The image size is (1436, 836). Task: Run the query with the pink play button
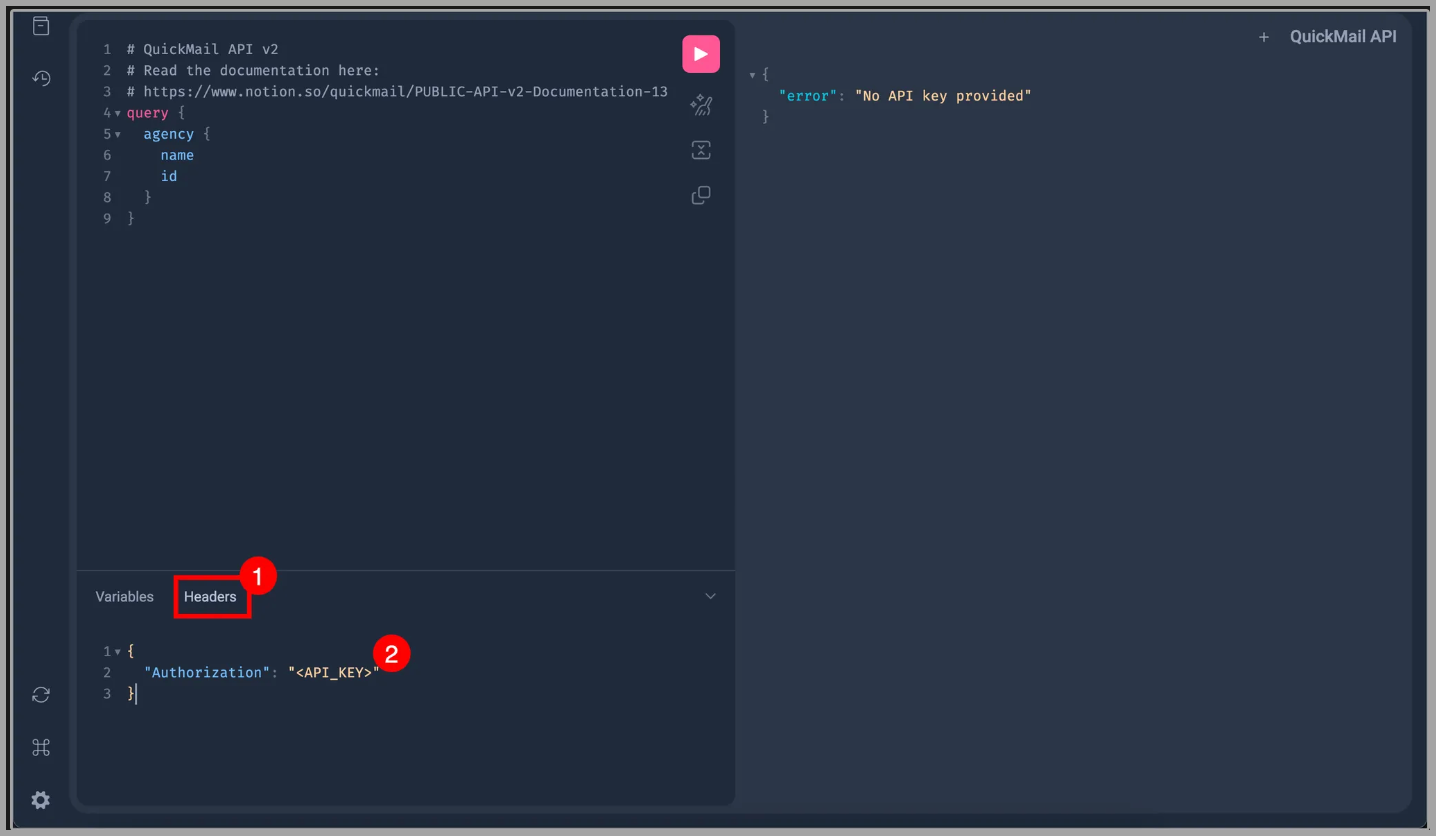(701, 54)
